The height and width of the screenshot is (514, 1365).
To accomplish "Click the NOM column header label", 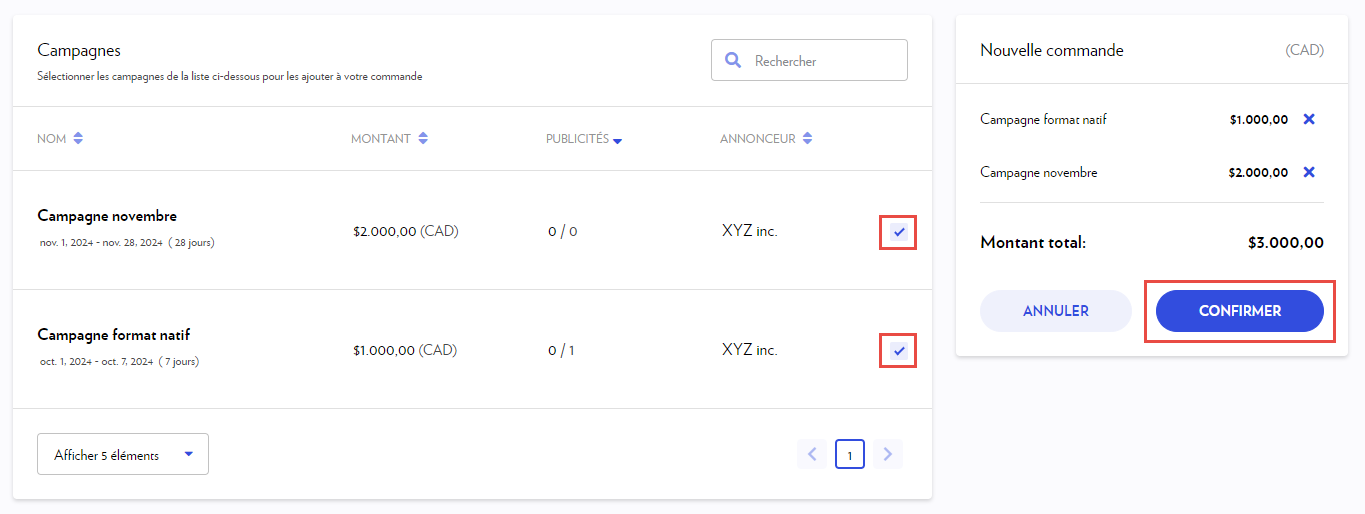I will [52, 139].
